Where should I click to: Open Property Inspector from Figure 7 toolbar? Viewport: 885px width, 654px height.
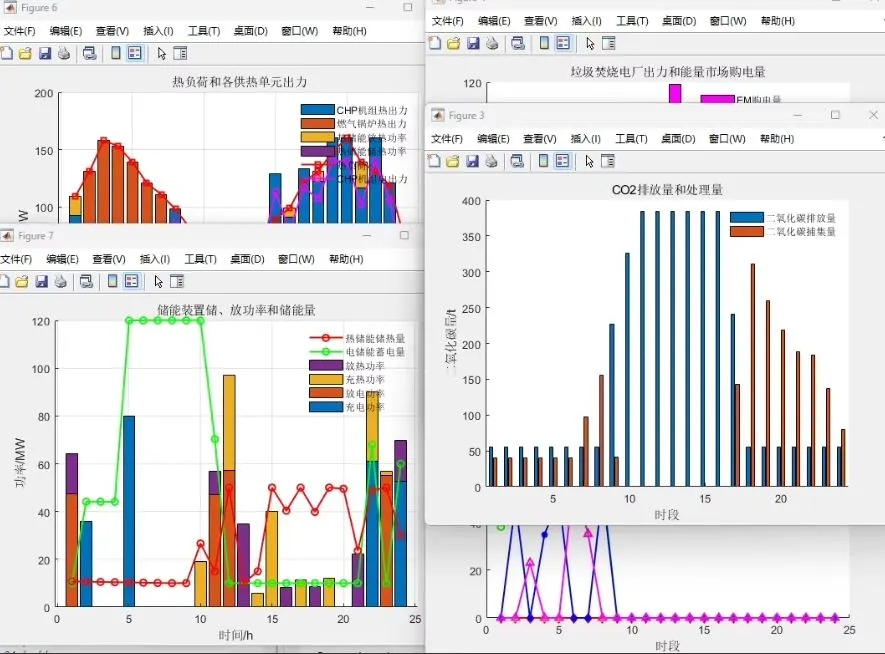[x=177, y=282]
